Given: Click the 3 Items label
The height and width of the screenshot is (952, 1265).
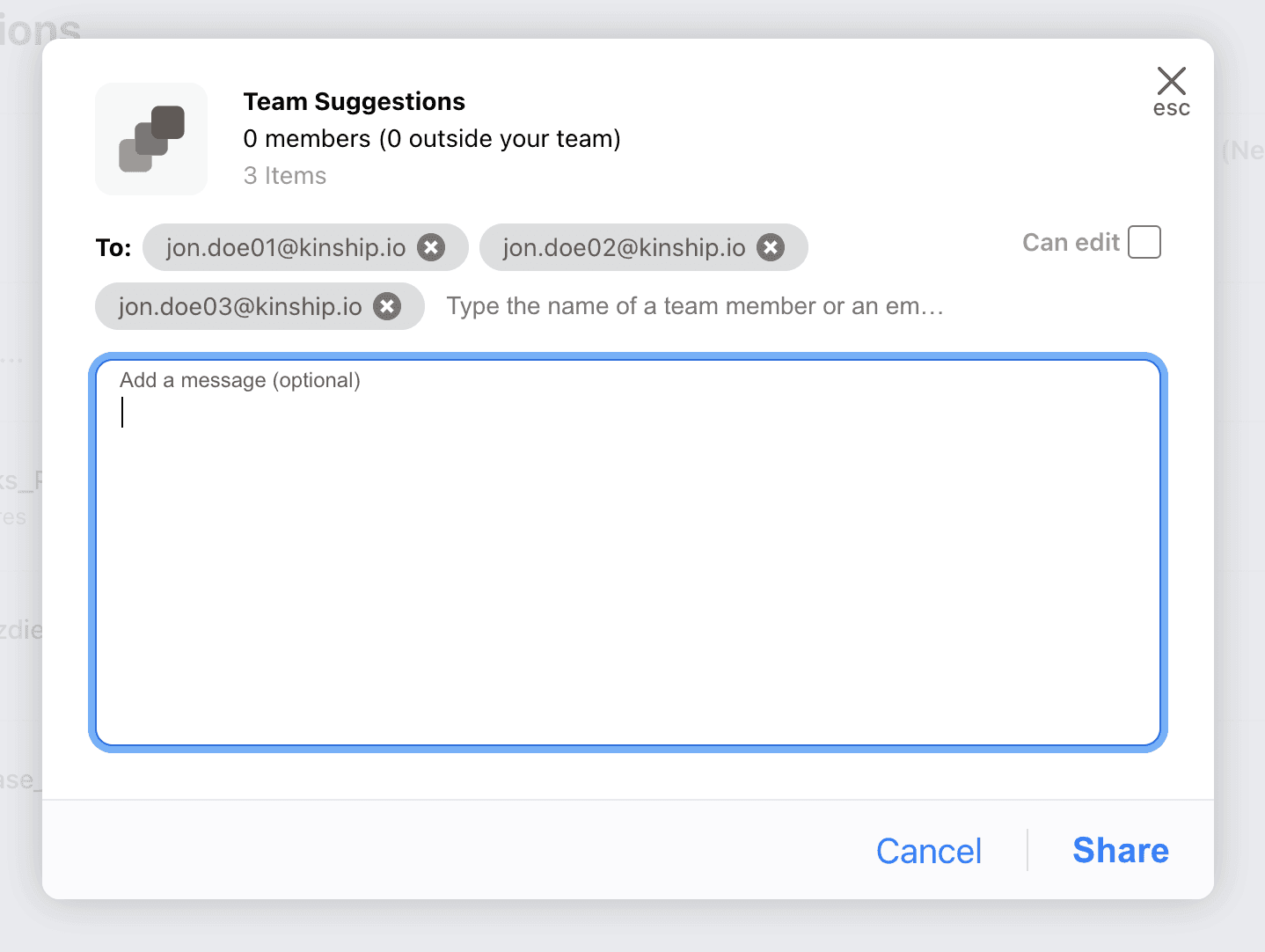Looking at the screenshot, I should click(285, 176).
